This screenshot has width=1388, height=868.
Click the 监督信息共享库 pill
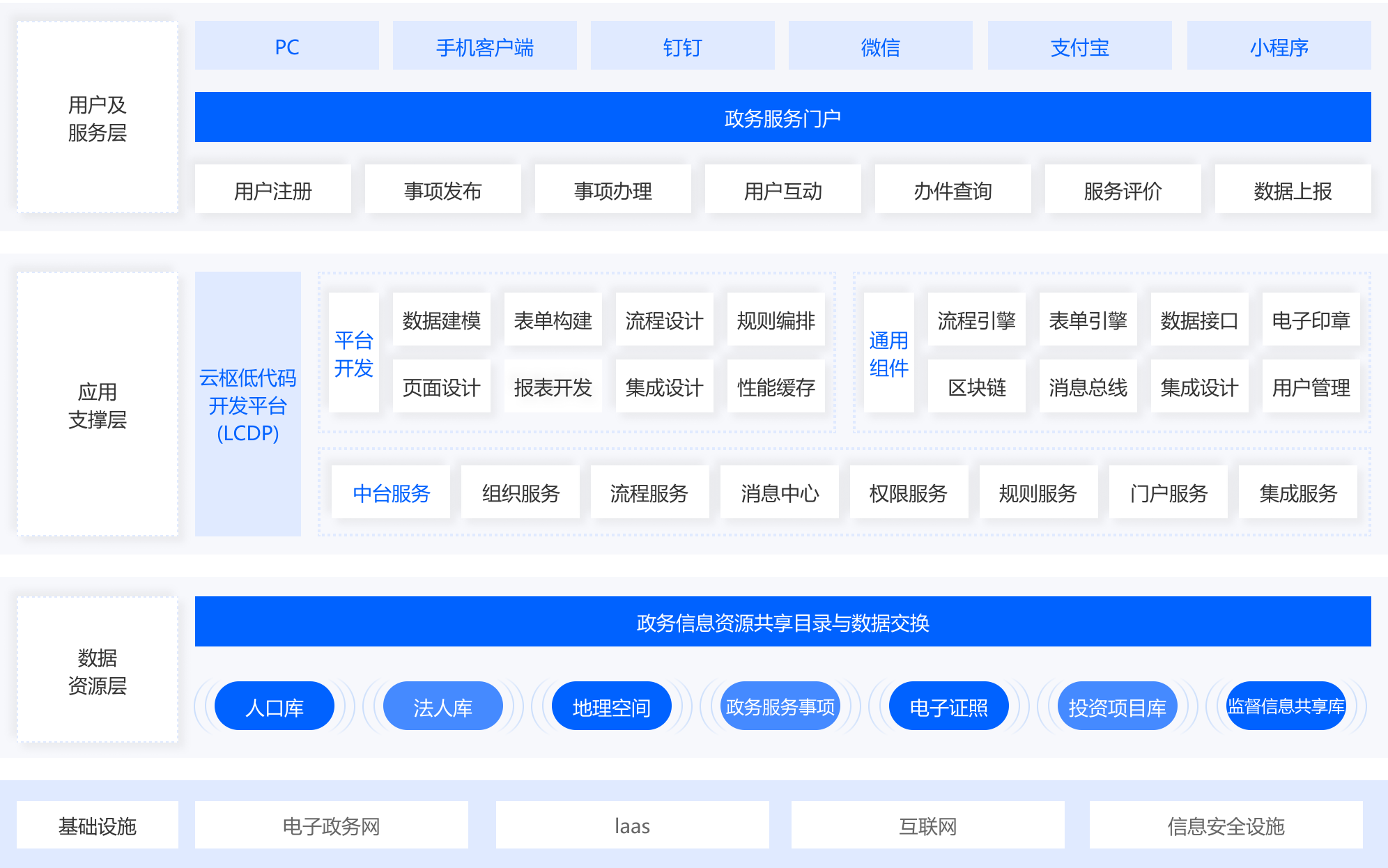click(1286, 706)
